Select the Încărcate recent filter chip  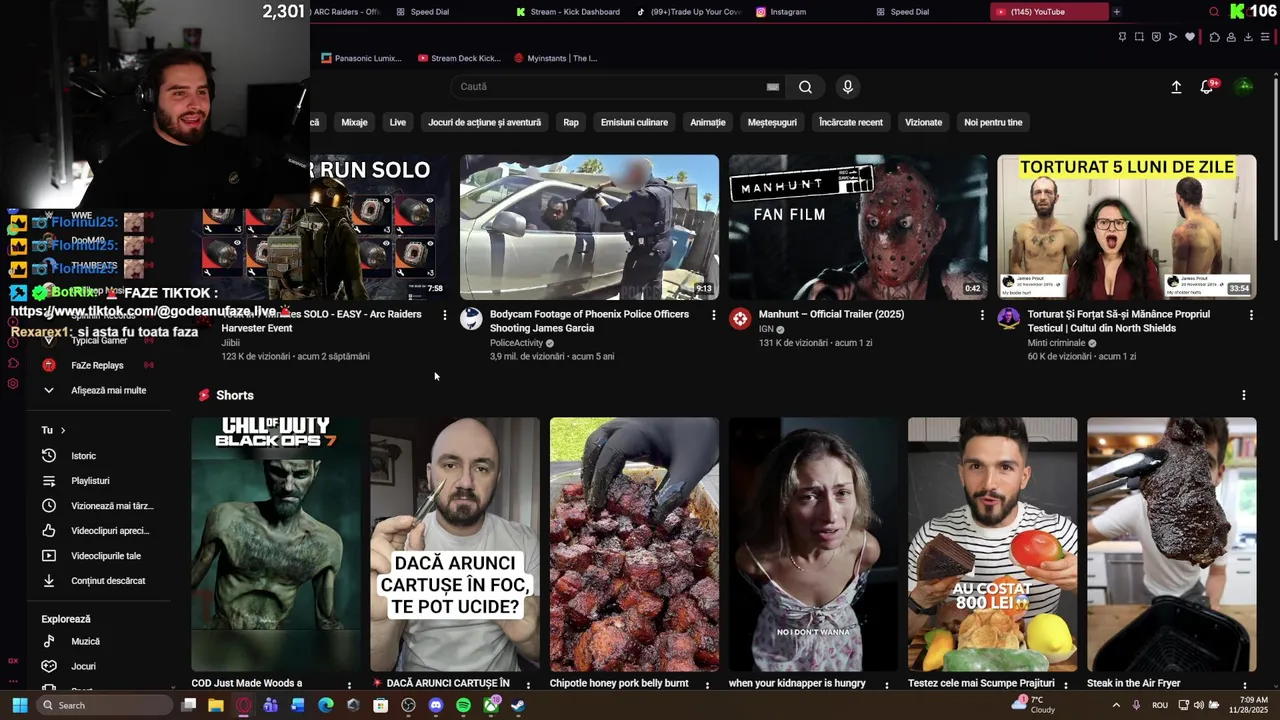pos(851,122)
